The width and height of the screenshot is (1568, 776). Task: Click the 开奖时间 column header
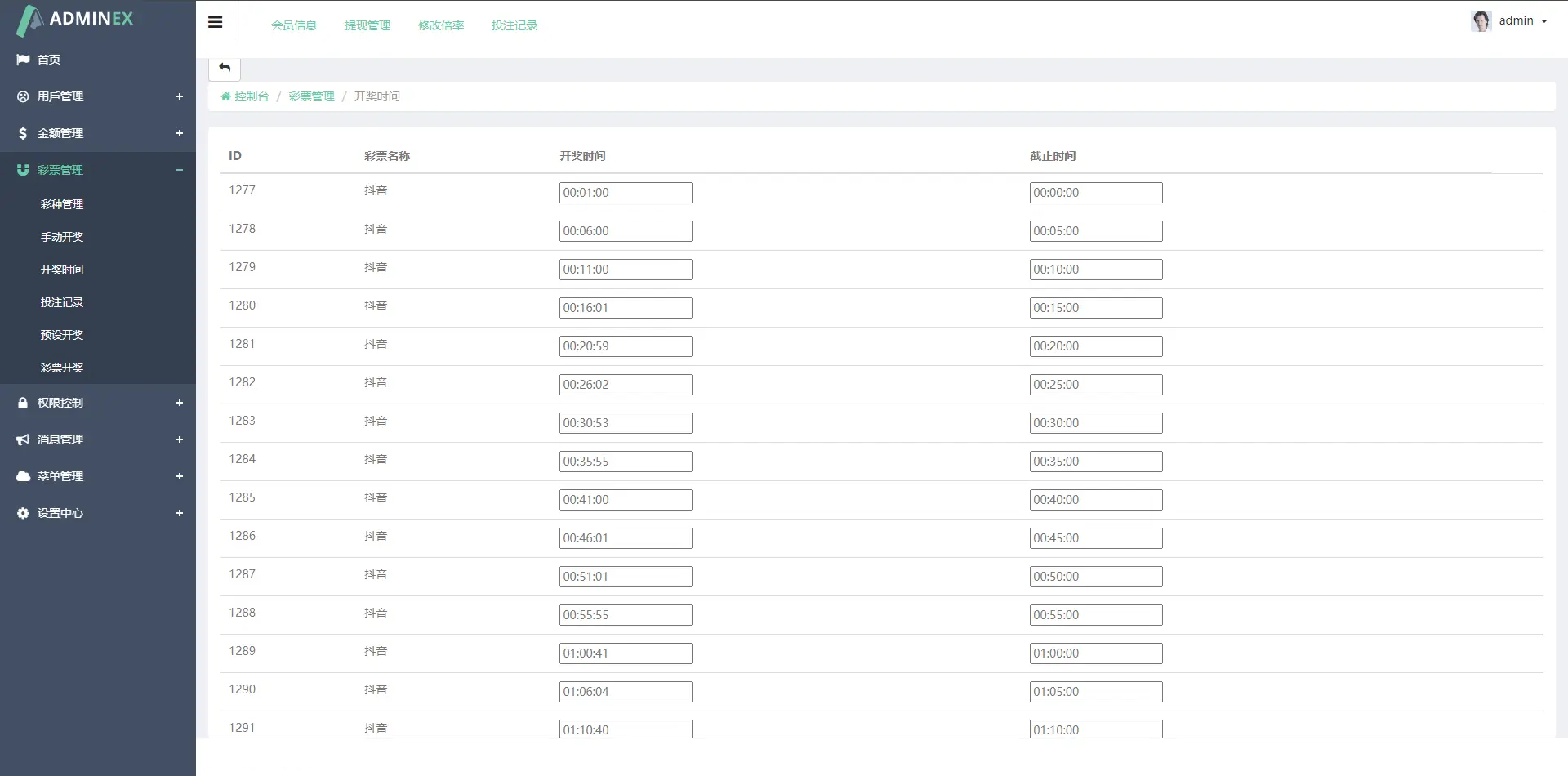coord(582,156)
